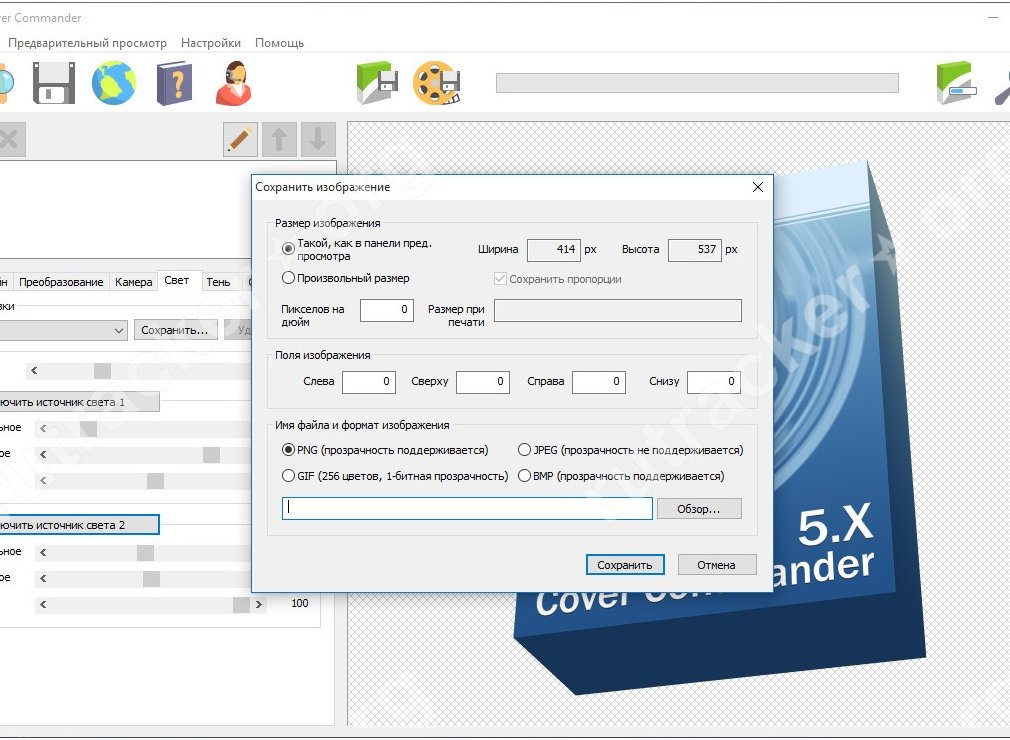This screenshot has width=1010, height=740.
Task: Click the slider thumb above источник света 1
Action: 102,371
